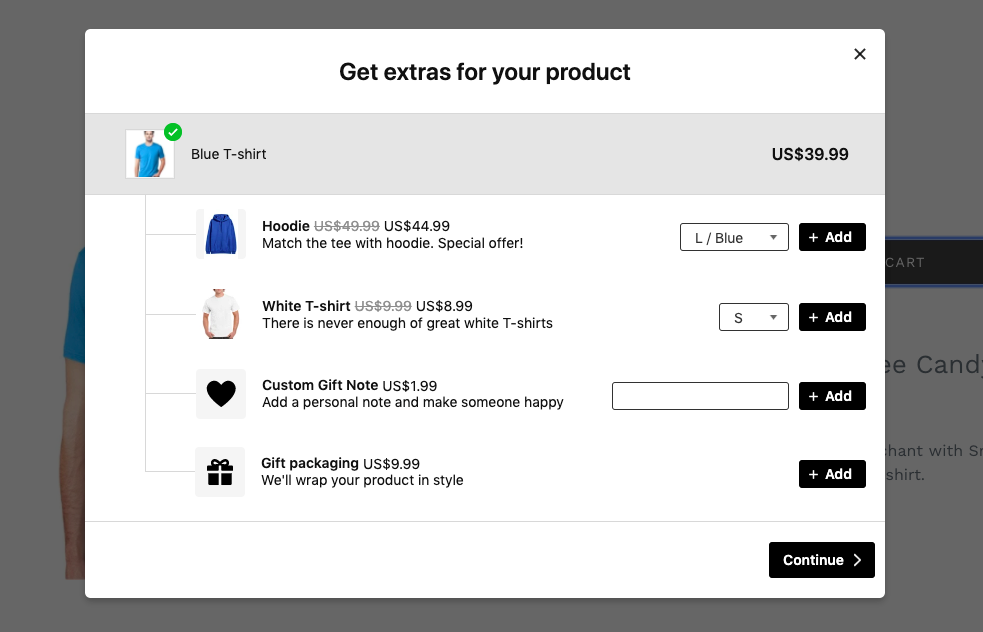983x632 pixels.
Task: Add the White T-shirt extra
Action: 832,318
